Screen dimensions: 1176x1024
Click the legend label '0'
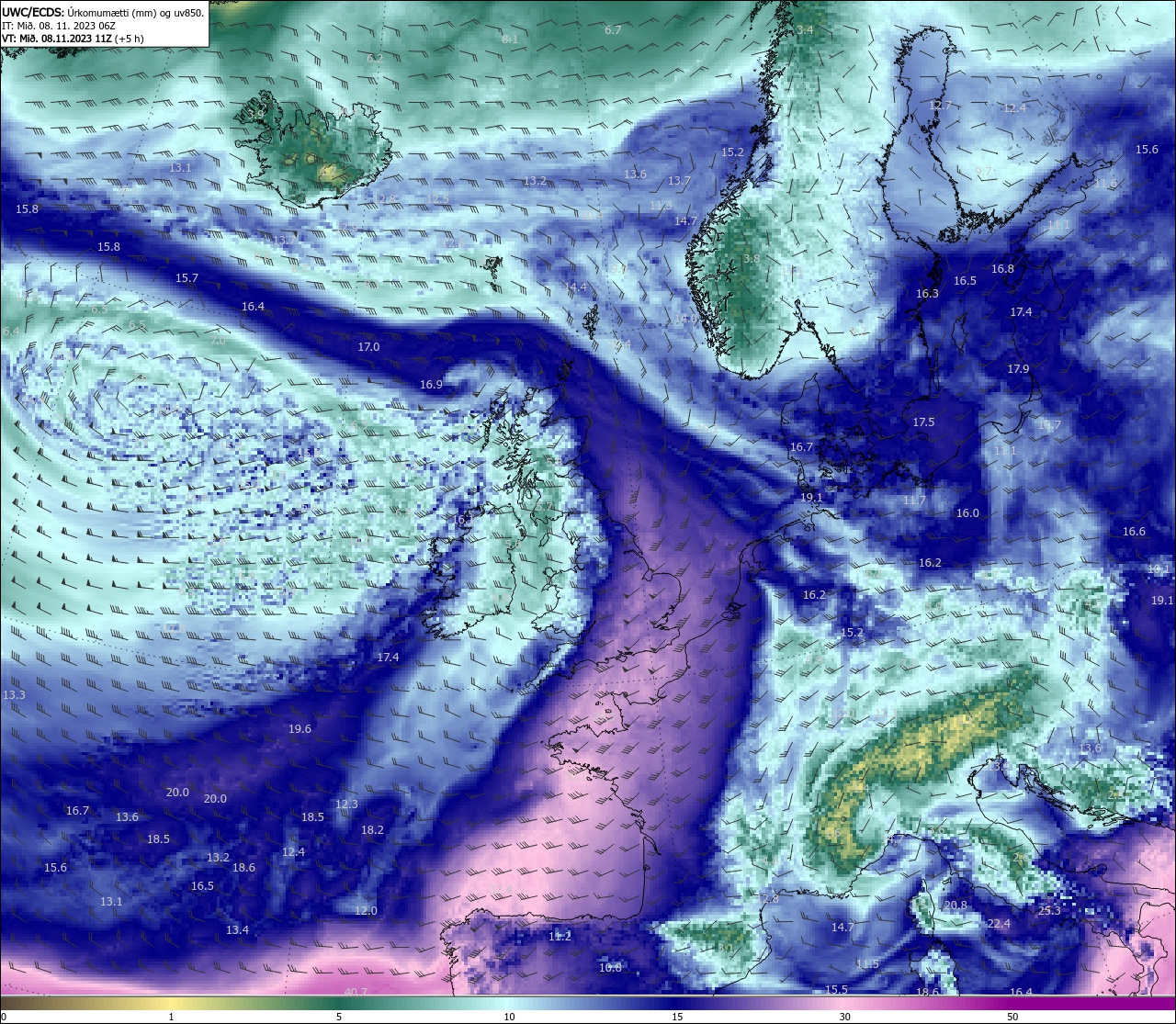click(4, 1017)
